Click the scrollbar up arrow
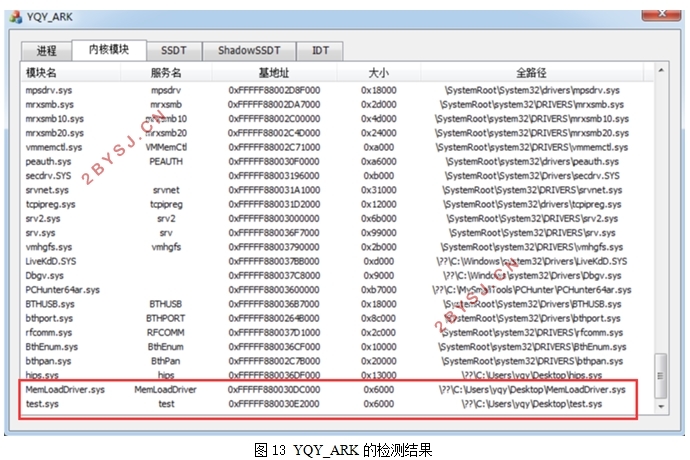The height and width of the screenshot is (460, 690). click(661, 70)
